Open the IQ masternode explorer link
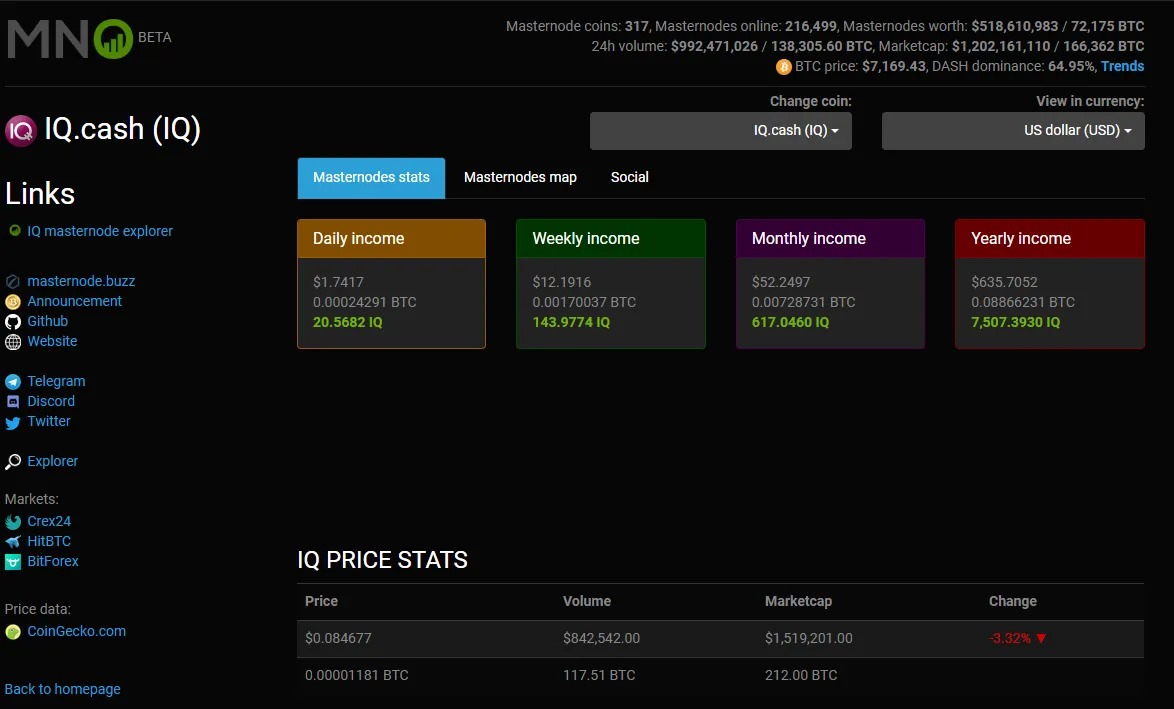Screen dimensions: 1174x709 [100, 231]
